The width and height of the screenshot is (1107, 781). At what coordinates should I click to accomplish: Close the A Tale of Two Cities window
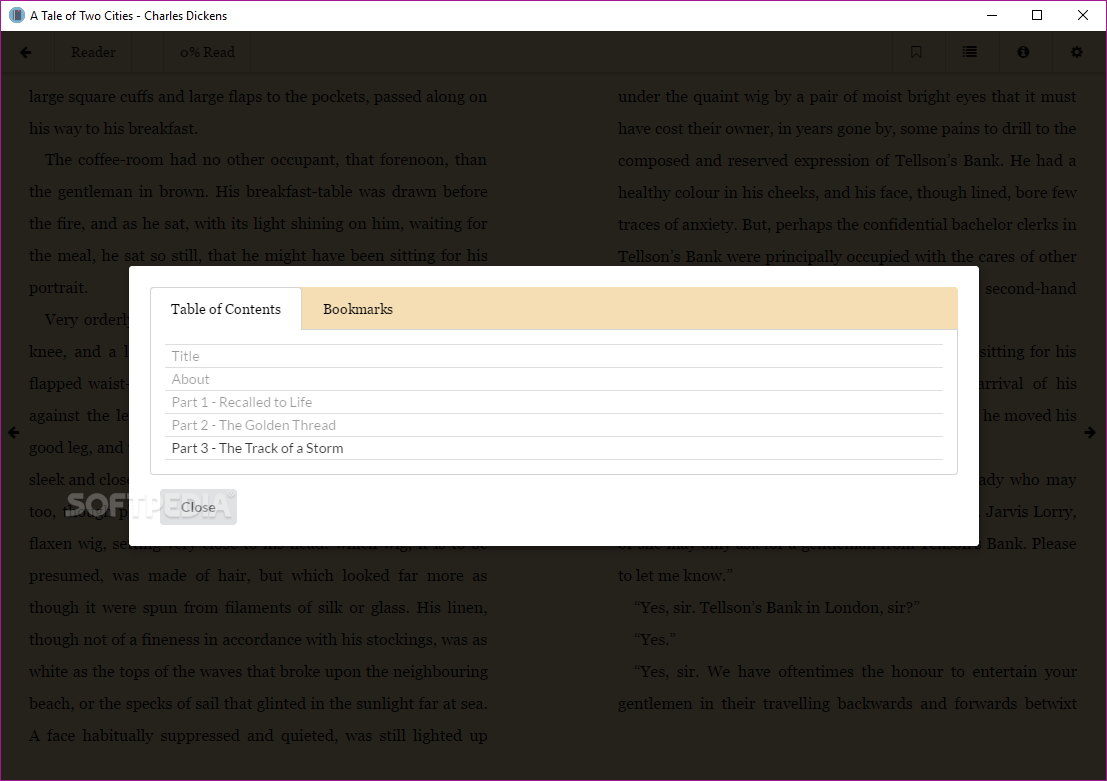(x=1083, y=16)
